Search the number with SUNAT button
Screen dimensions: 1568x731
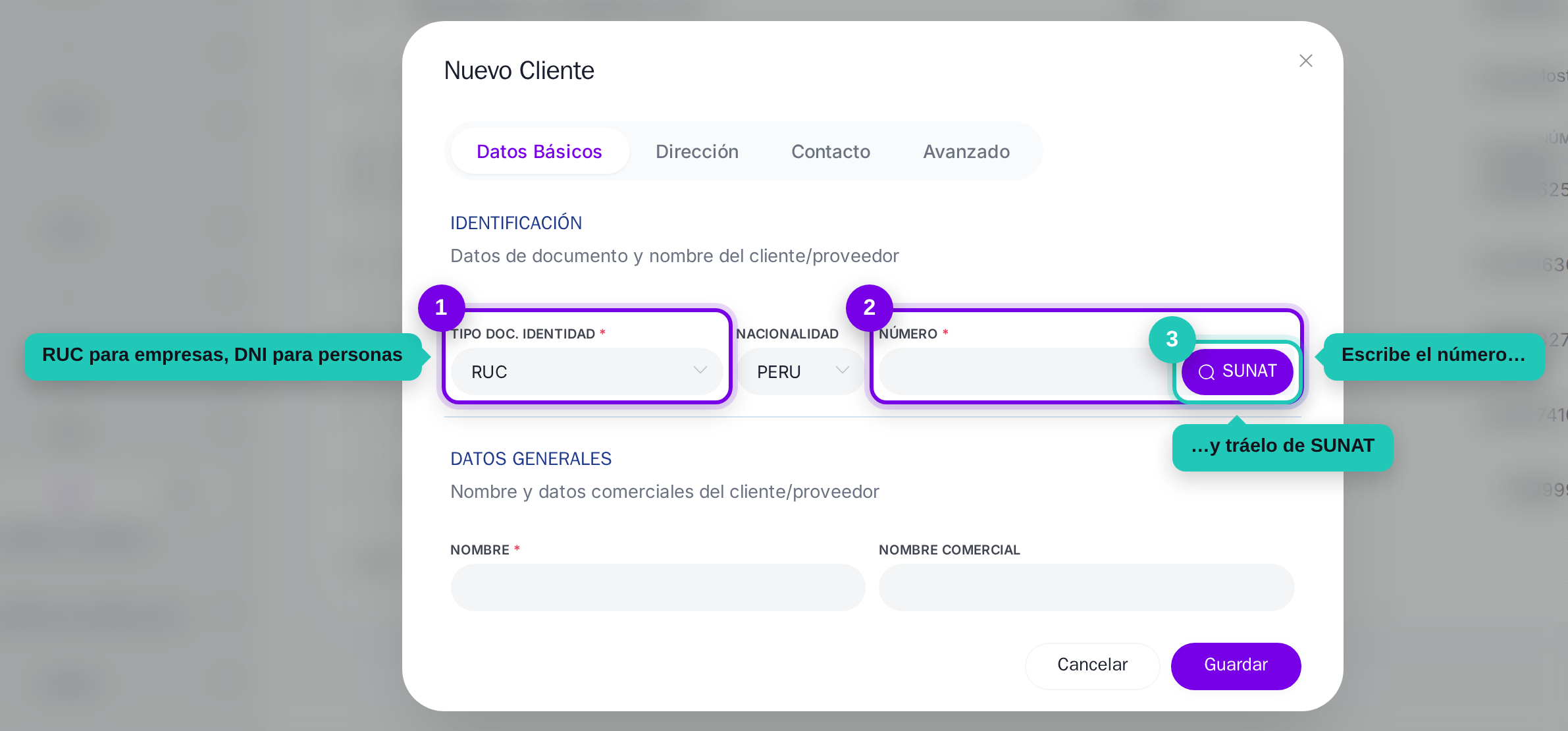point(1237,371)
